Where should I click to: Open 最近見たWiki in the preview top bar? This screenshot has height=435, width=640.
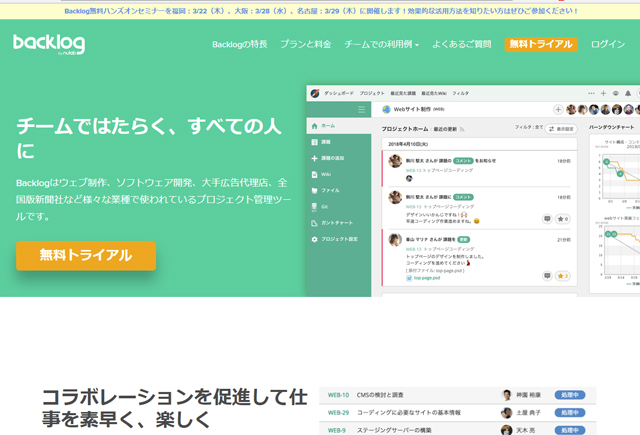coord(434,93)
